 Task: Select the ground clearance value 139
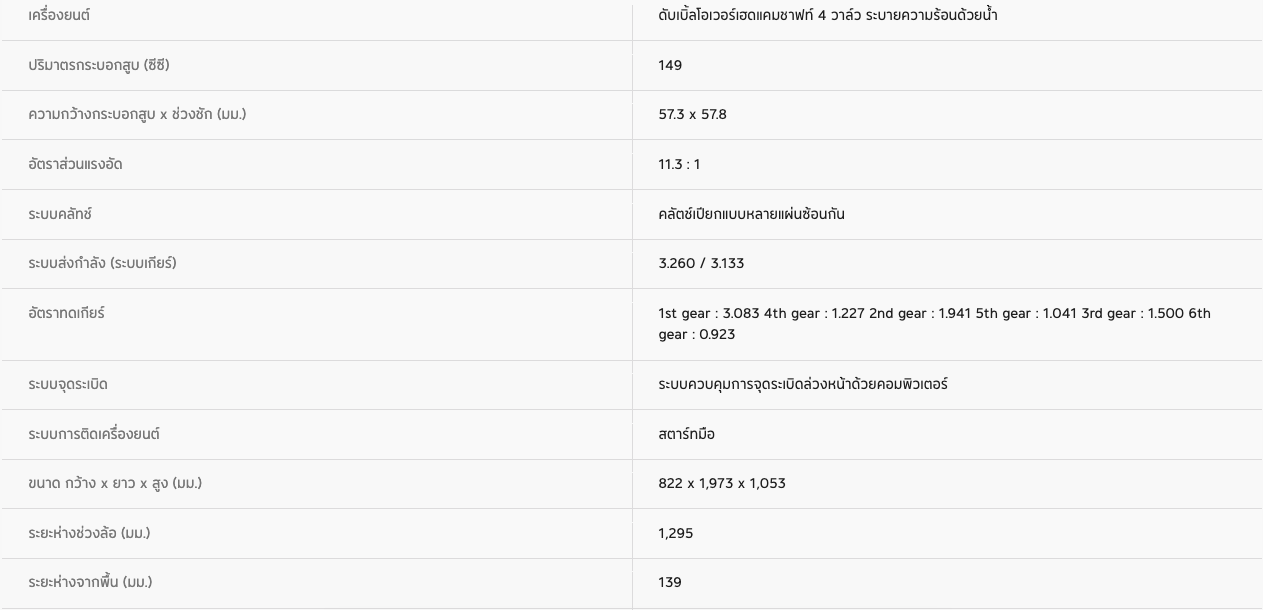coord(670,582)
